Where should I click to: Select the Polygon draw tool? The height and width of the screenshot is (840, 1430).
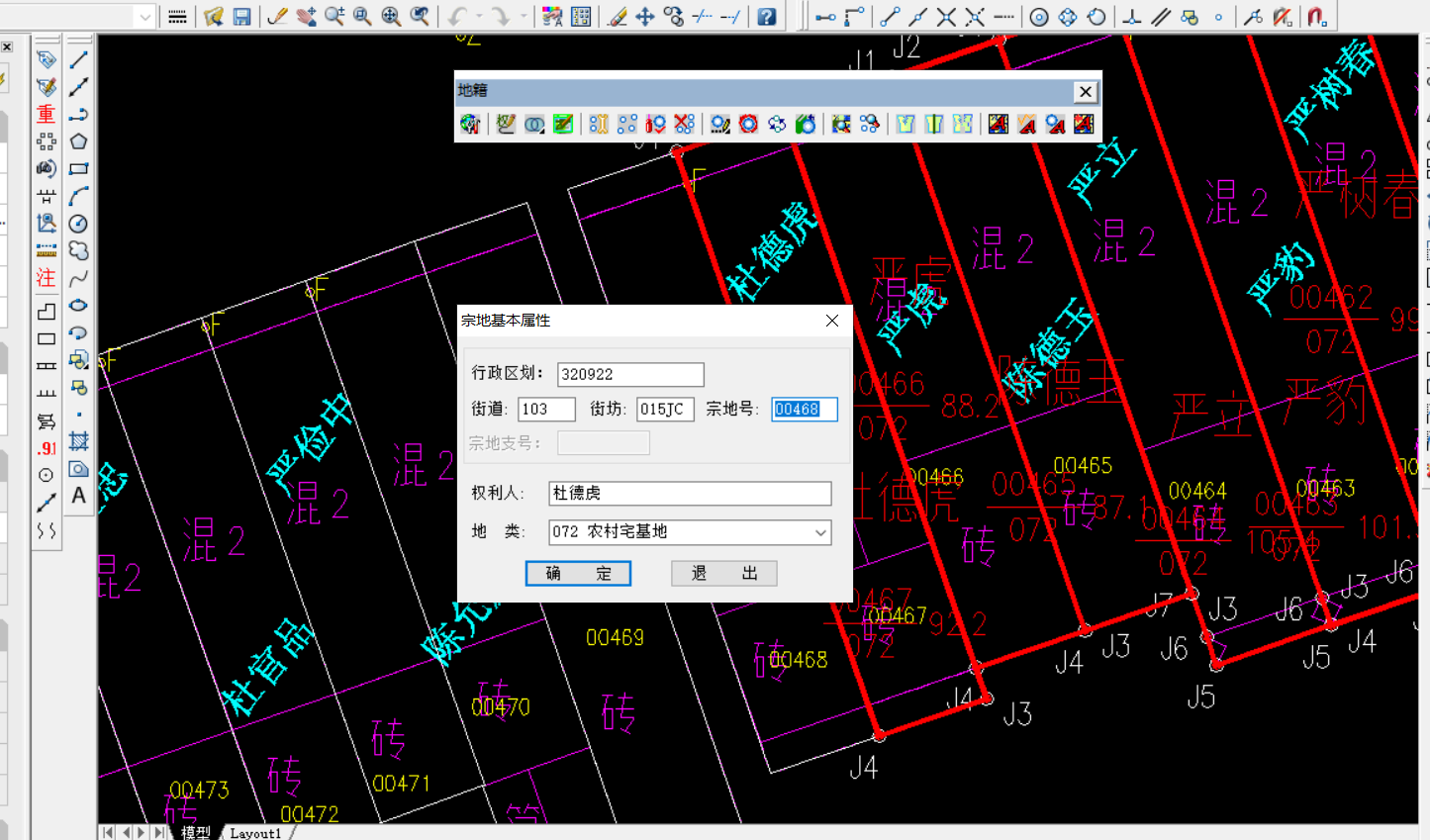(x=79, y=141)
